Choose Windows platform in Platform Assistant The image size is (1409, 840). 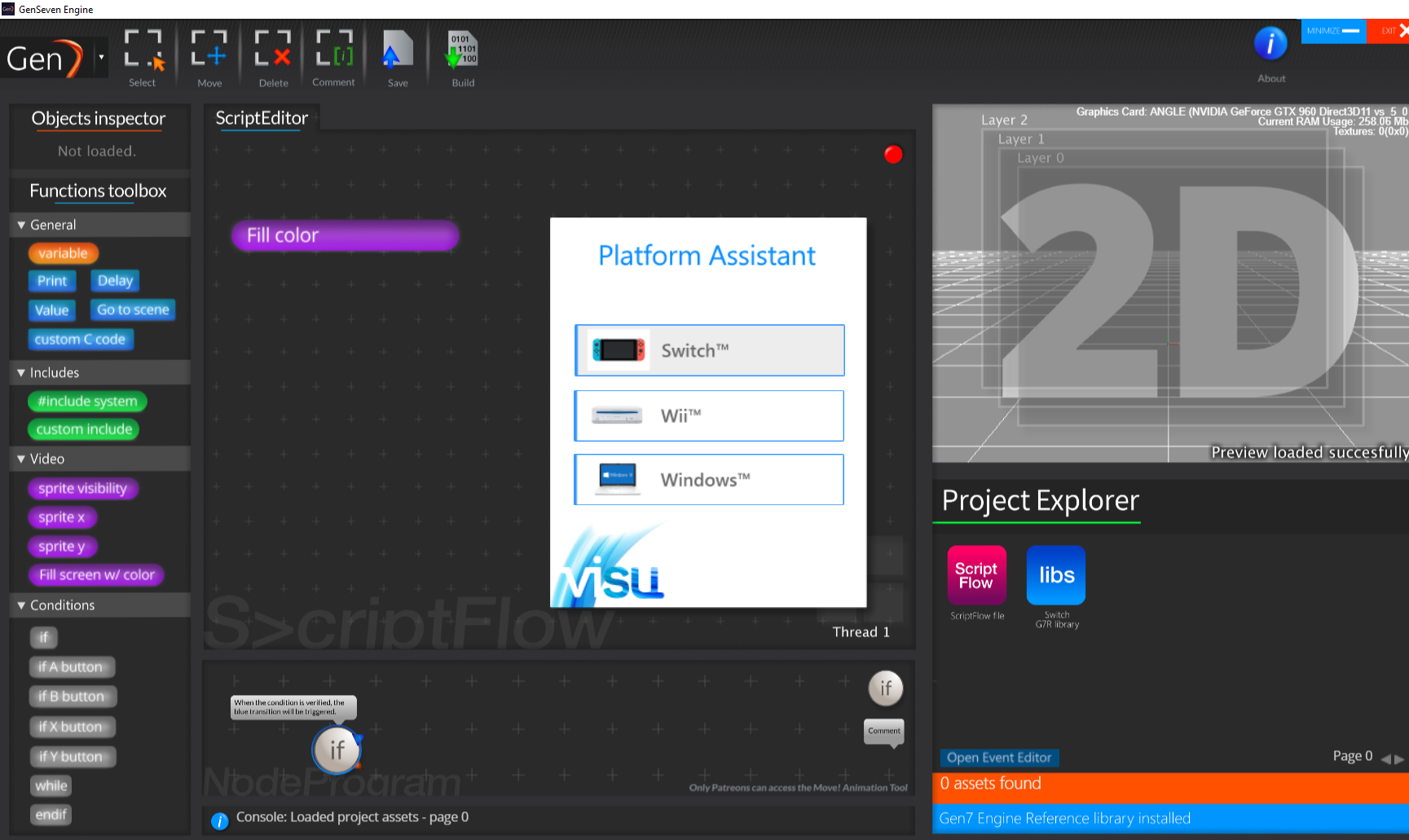pyautogui.click(x=709, y=479)
